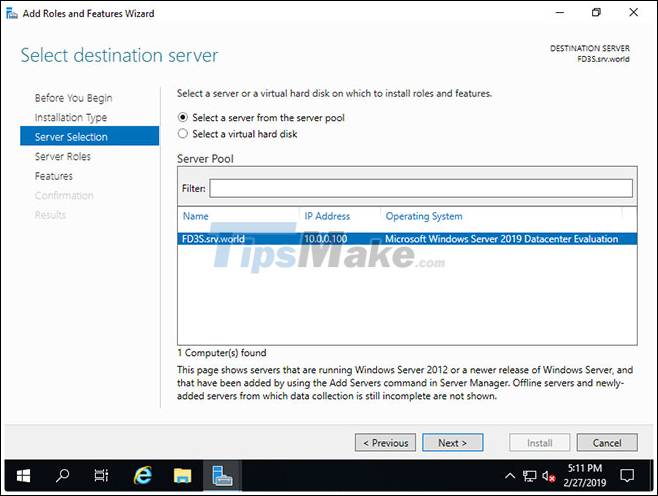
Task: Launch Internet Explorer from the taskbar
Action: [143, 475]
